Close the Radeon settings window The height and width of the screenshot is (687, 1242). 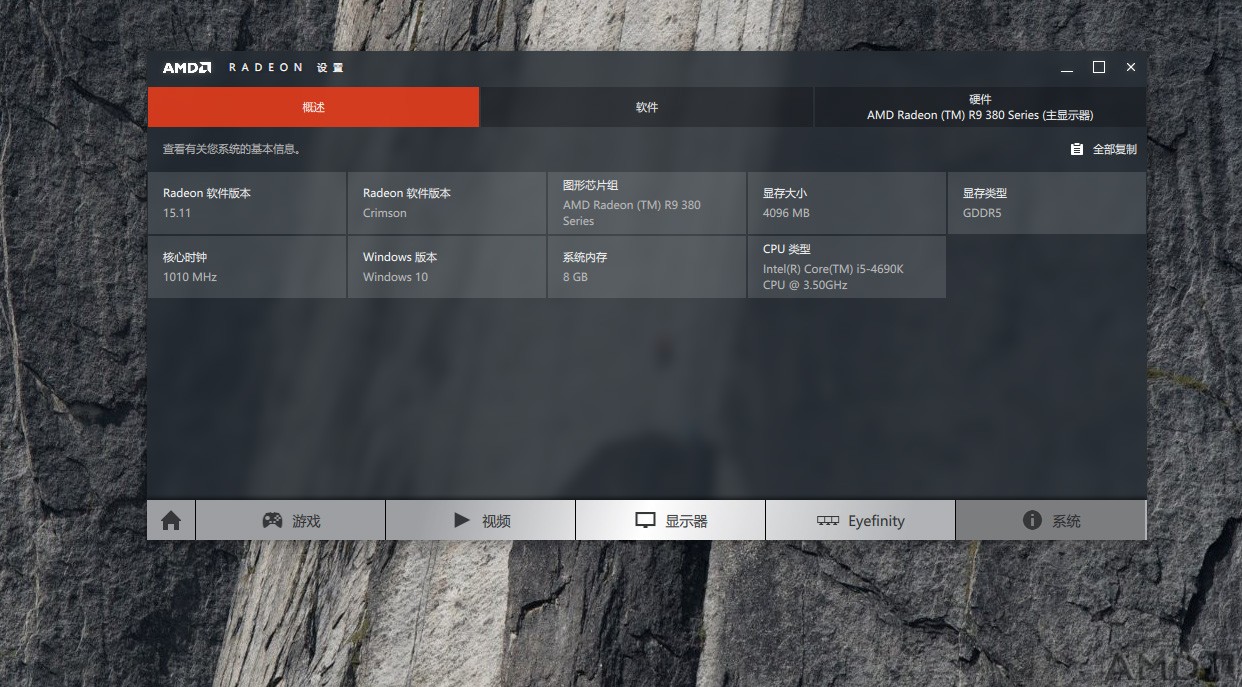pos(1131,68)
